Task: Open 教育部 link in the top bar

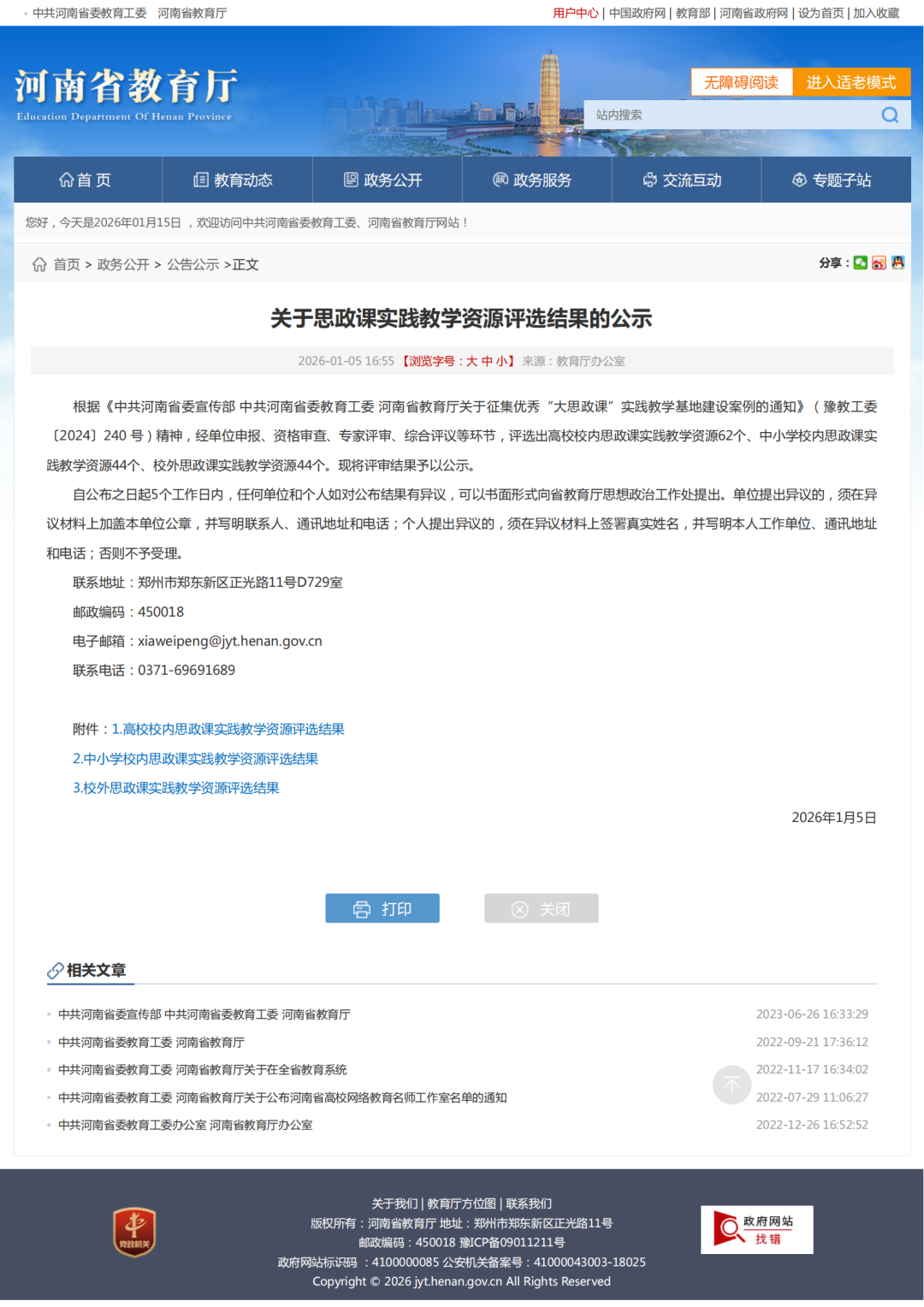Action: coord(693,13)
